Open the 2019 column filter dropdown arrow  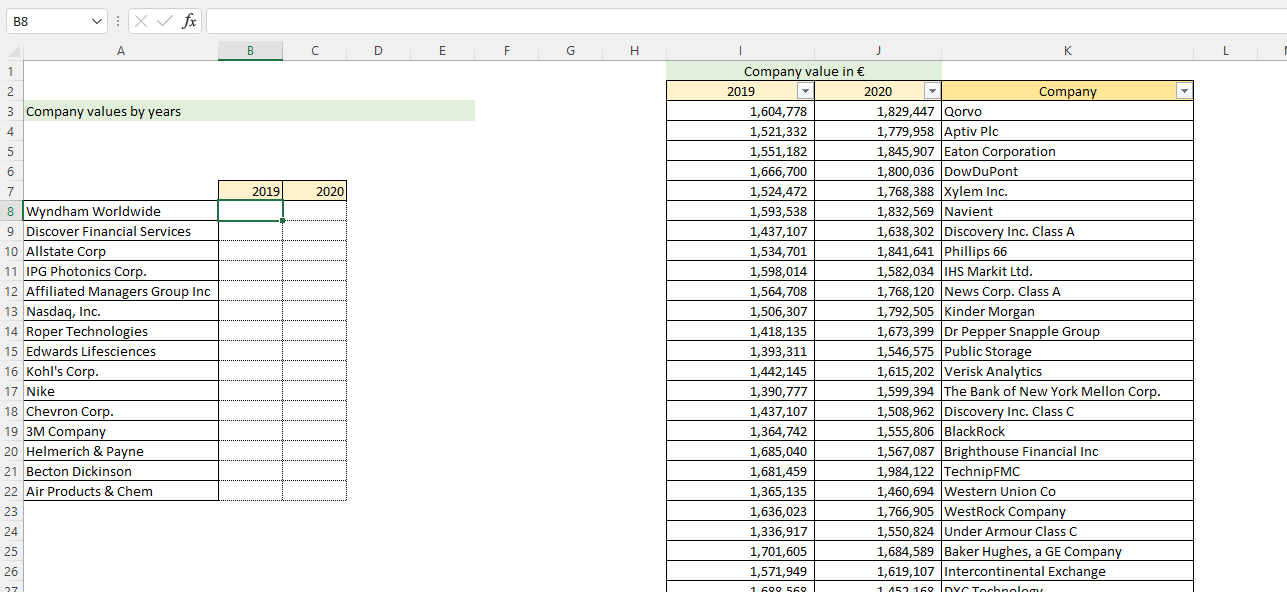(805, 91)
